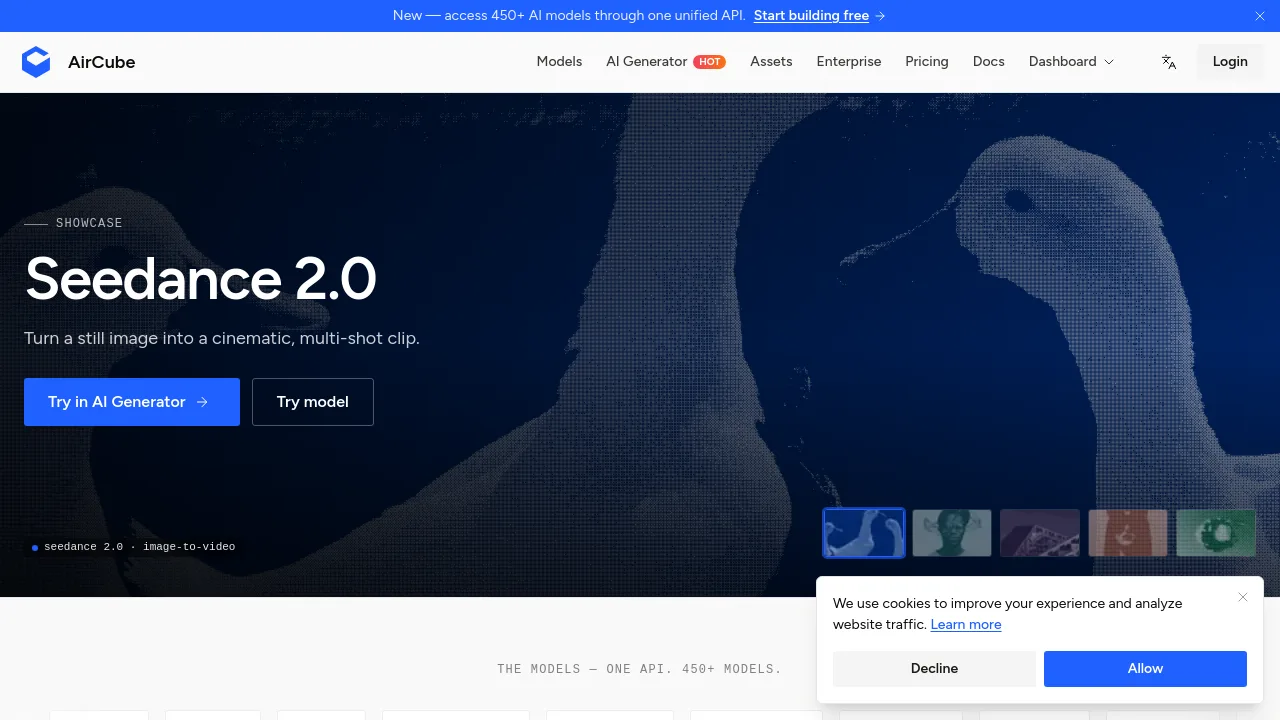1280x720 pixels.
Task: Click the banner text about 450+ AI models
Action: coord(569,16)
